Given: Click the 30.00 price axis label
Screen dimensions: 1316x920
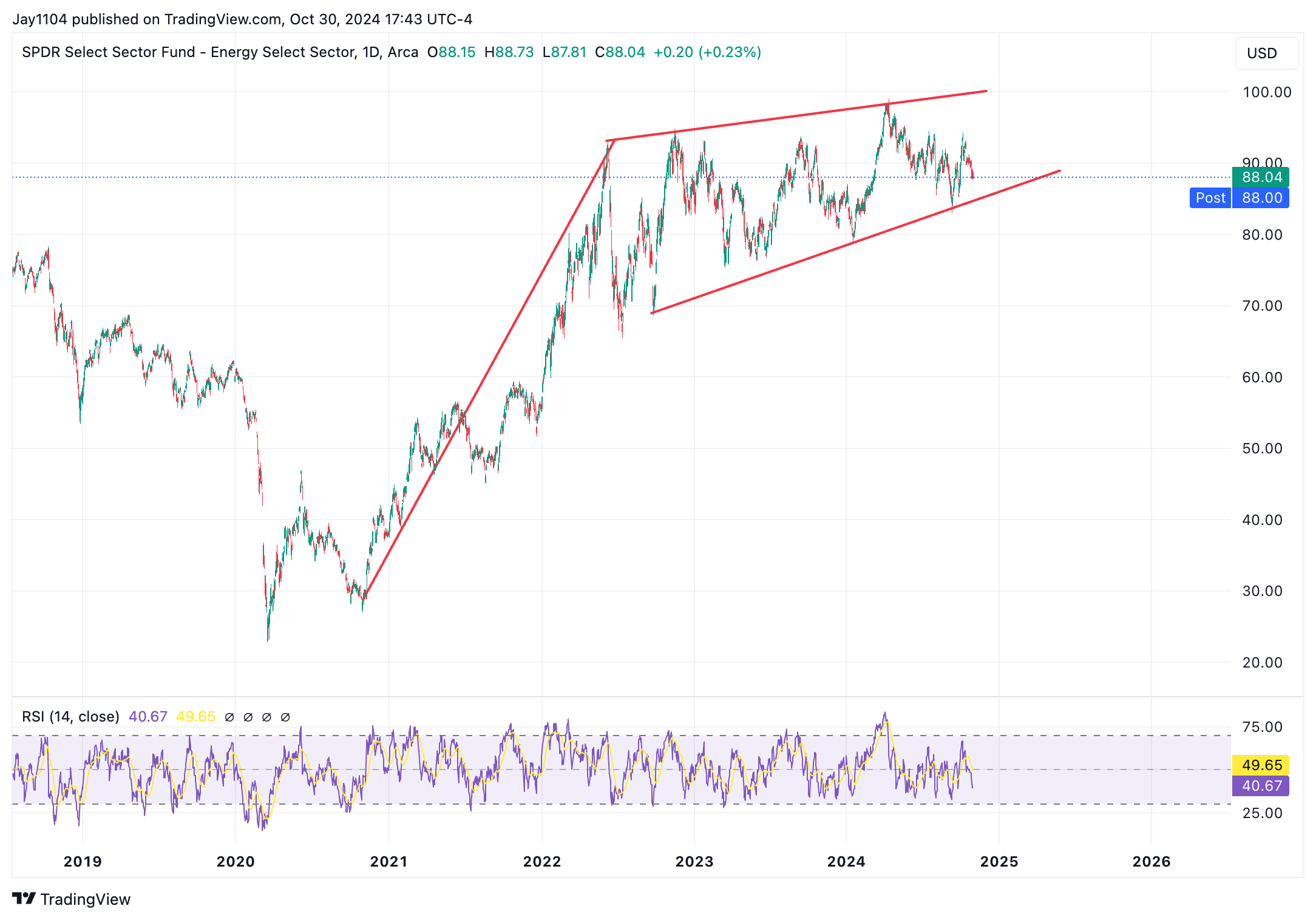Looking at the screenshot, I should point(1262,591).
